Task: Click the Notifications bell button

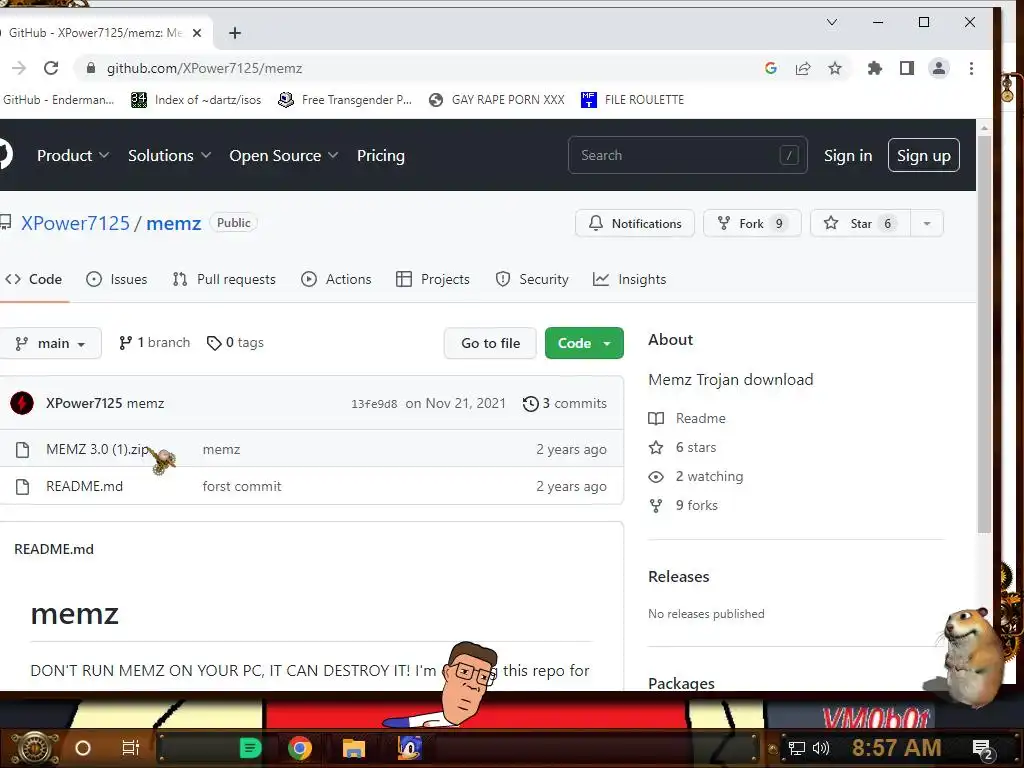Action: coord(635,223)
